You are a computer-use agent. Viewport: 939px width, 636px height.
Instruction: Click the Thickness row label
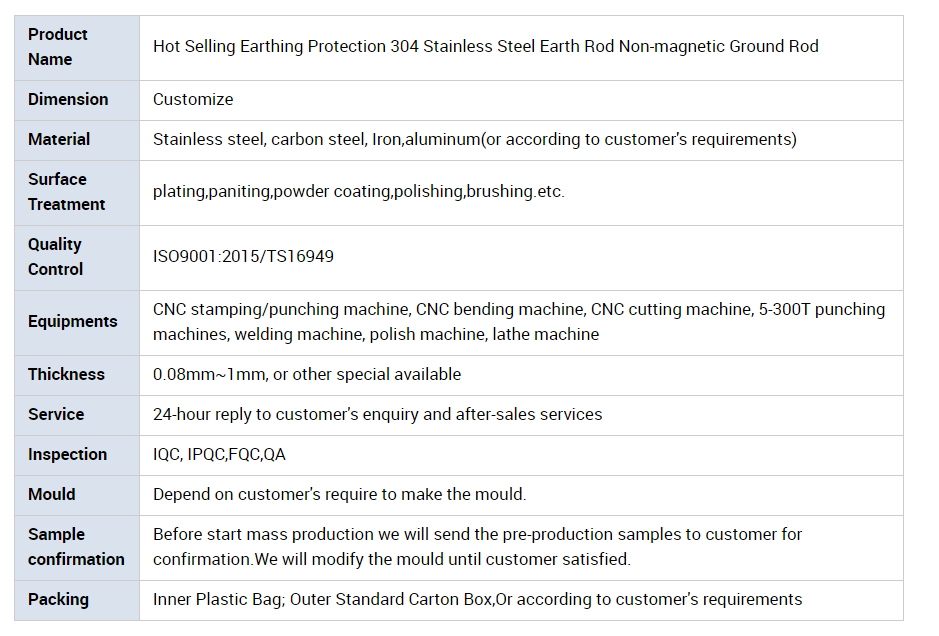tap(66, 374)
